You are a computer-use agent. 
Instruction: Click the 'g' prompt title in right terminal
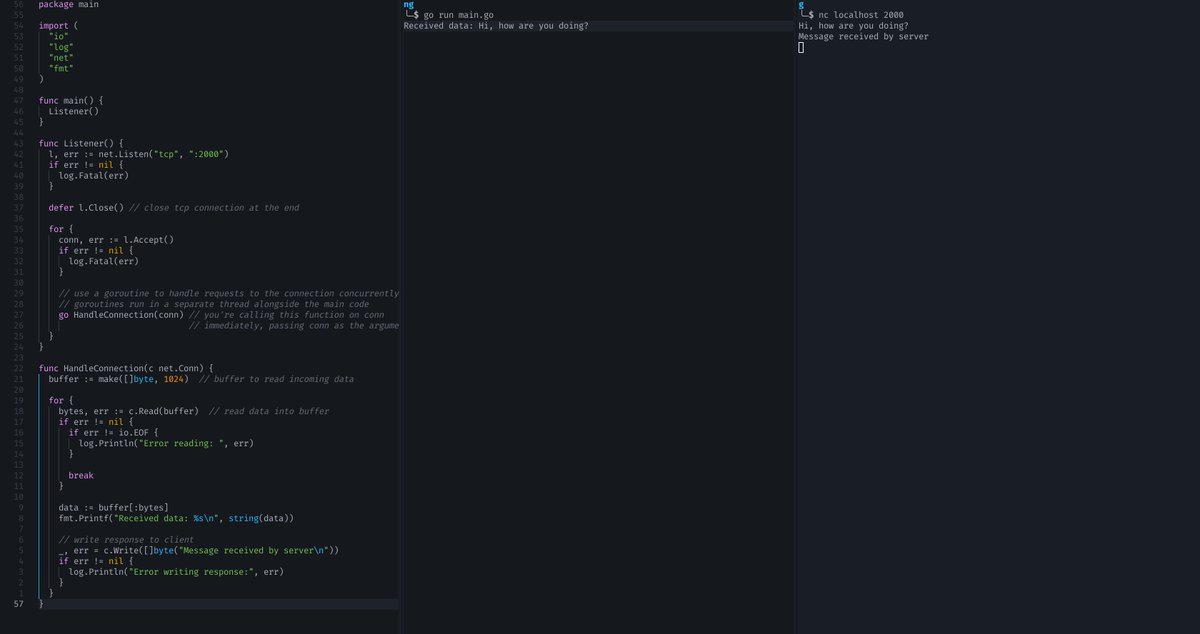[801, 5]
